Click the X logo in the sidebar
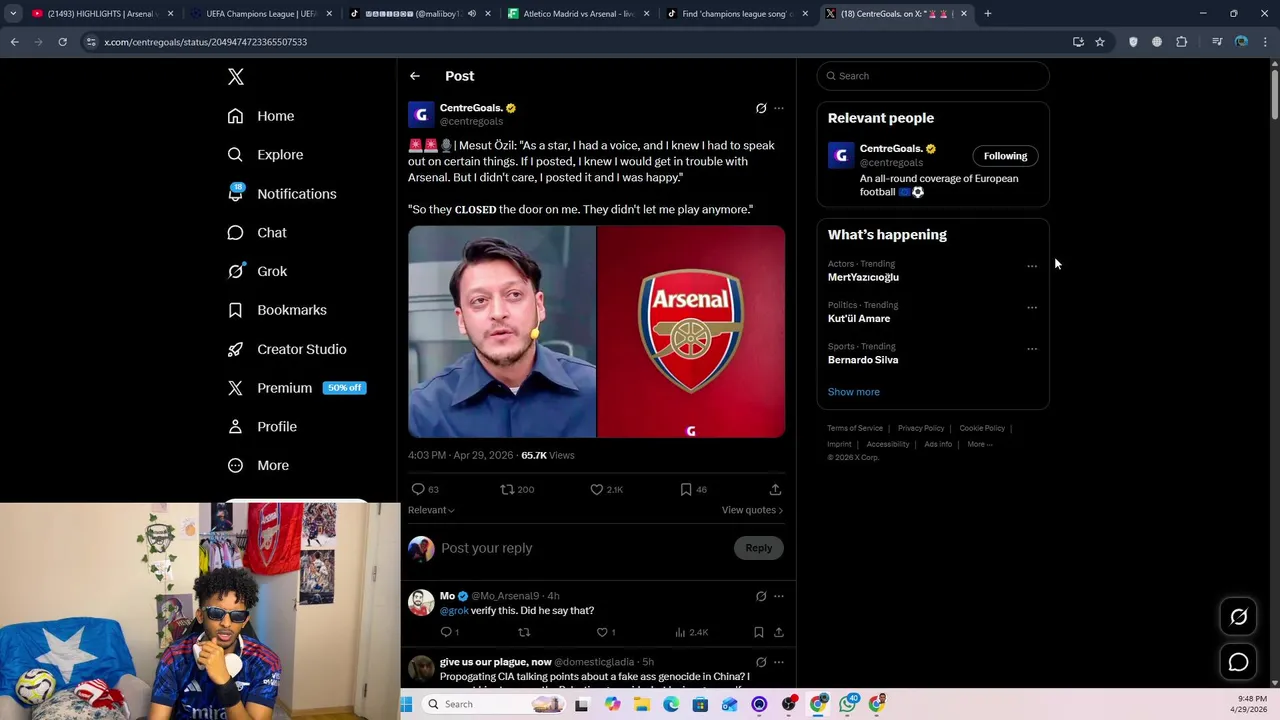 [x=235, y=77]
